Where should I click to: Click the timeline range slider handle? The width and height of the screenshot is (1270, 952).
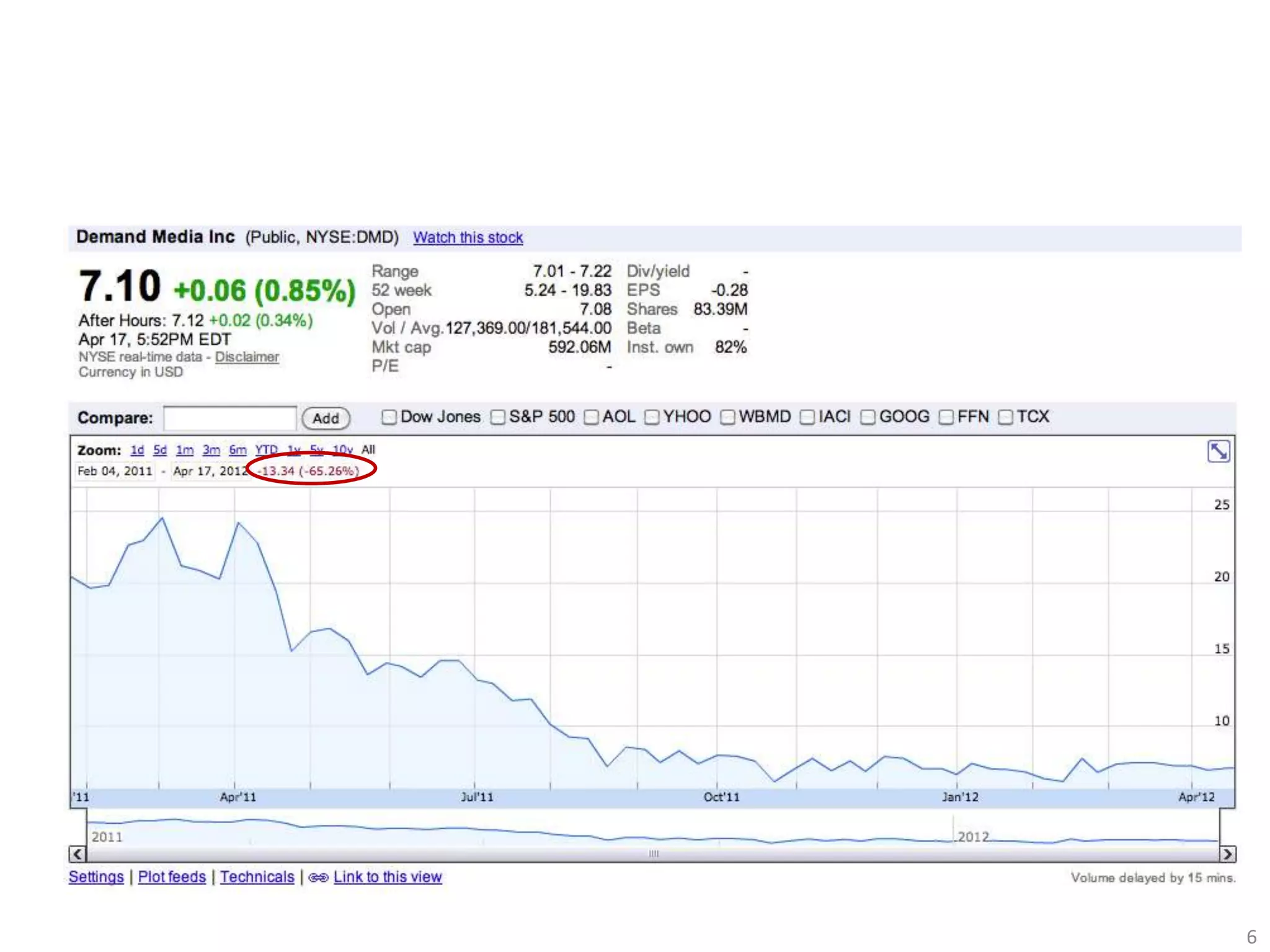(x=653, y=853)
